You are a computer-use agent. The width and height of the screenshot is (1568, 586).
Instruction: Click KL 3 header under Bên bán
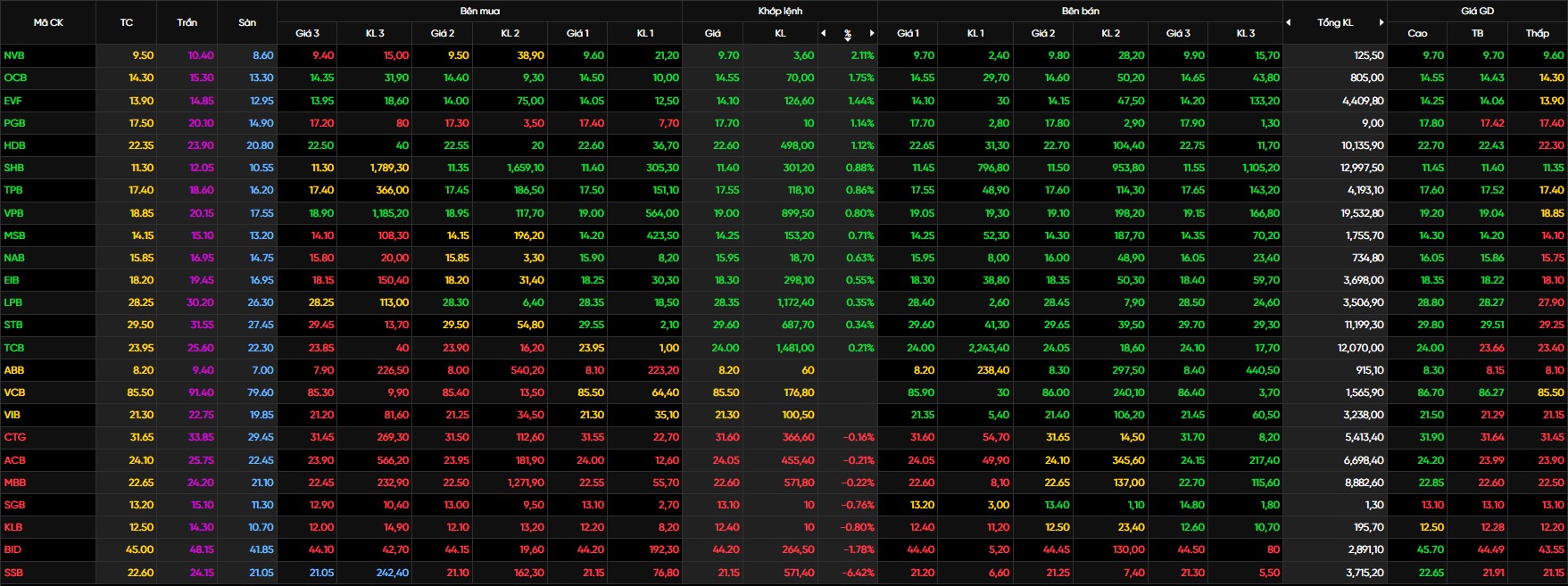(1246, 33)
